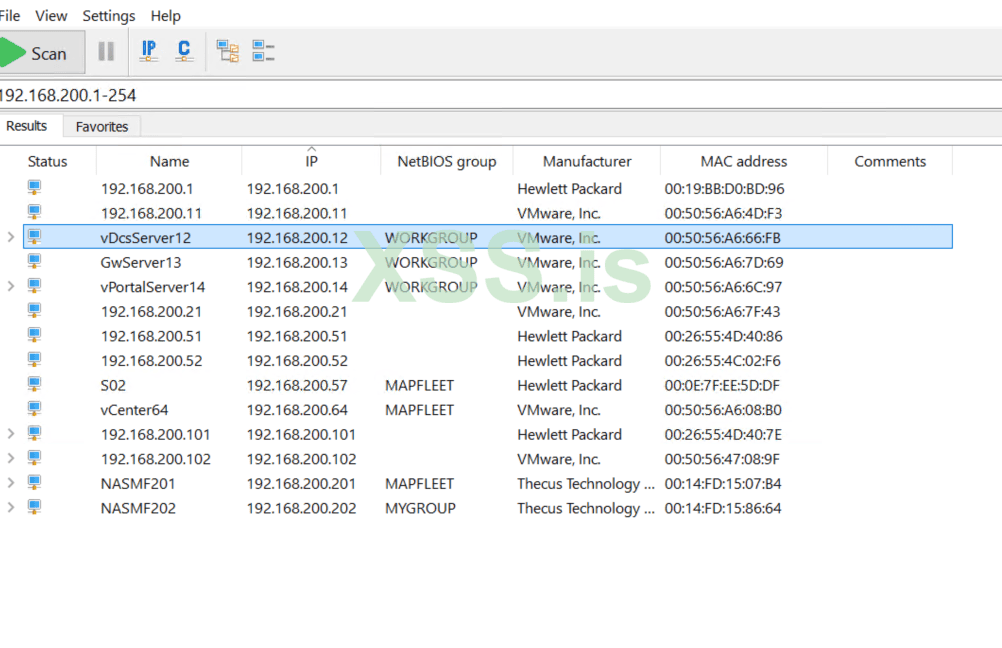
Task: Click VMware, Inc. cell in 192.168.200.21 row
Action: [559, 312]
